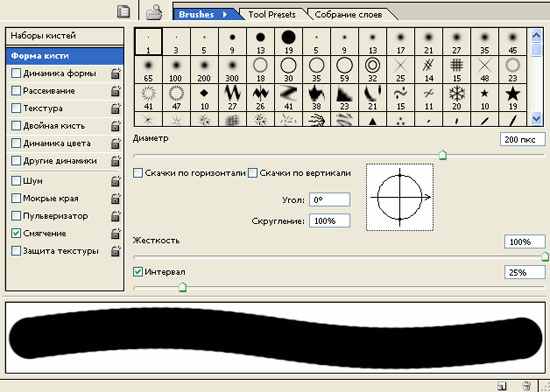Image resolution: width=550 pixels, height=392 pixels.
Task: Open Brushes tab flyout arrow
Action: [225, 15]
